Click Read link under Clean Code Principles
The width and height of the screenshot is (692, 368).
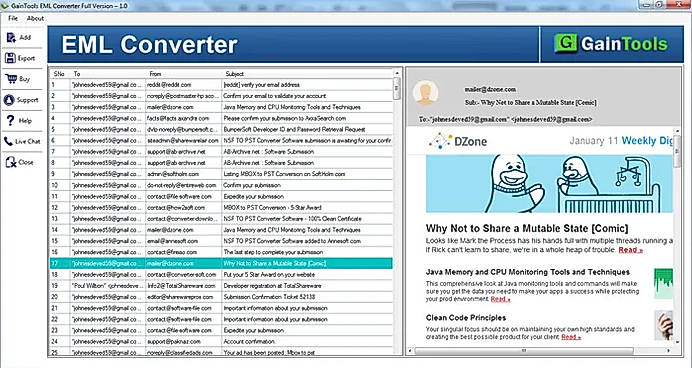(x=571, y=337)
